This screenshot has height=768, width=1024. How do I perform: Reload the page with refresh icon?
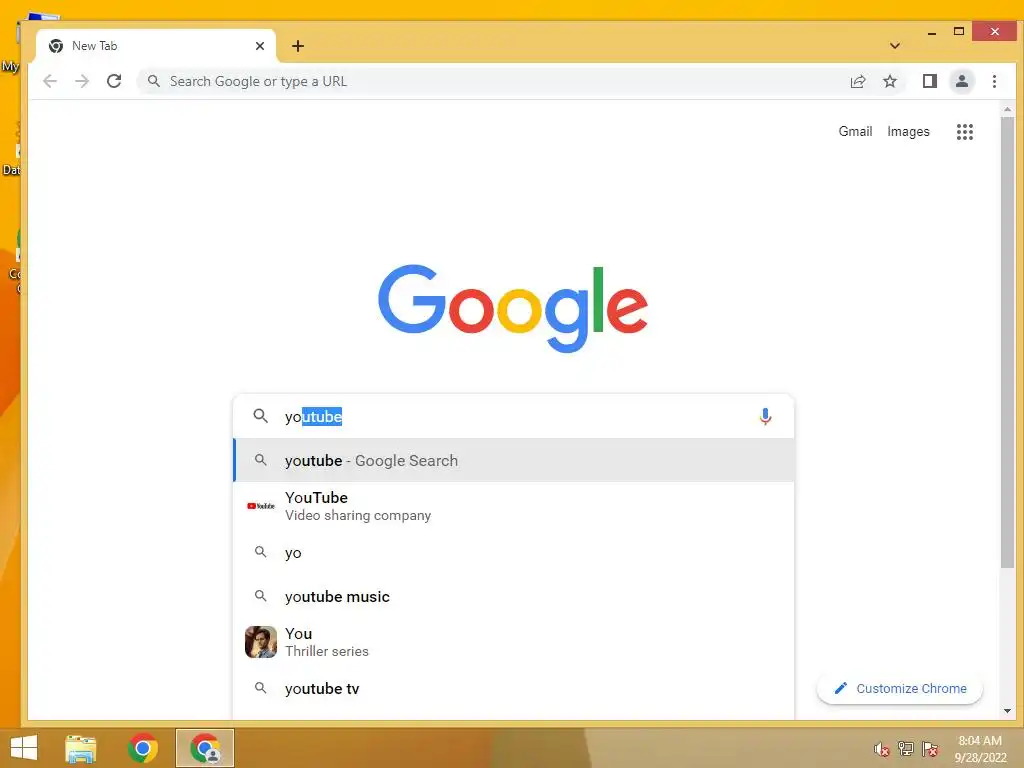click(x=114, y=81)
